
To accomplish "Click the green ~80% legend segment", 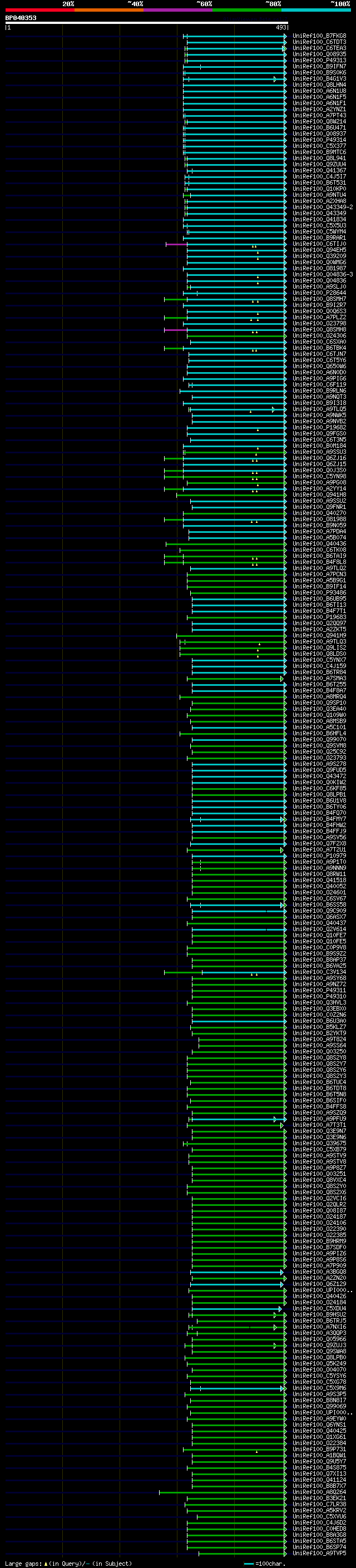I will click(247, 10).
